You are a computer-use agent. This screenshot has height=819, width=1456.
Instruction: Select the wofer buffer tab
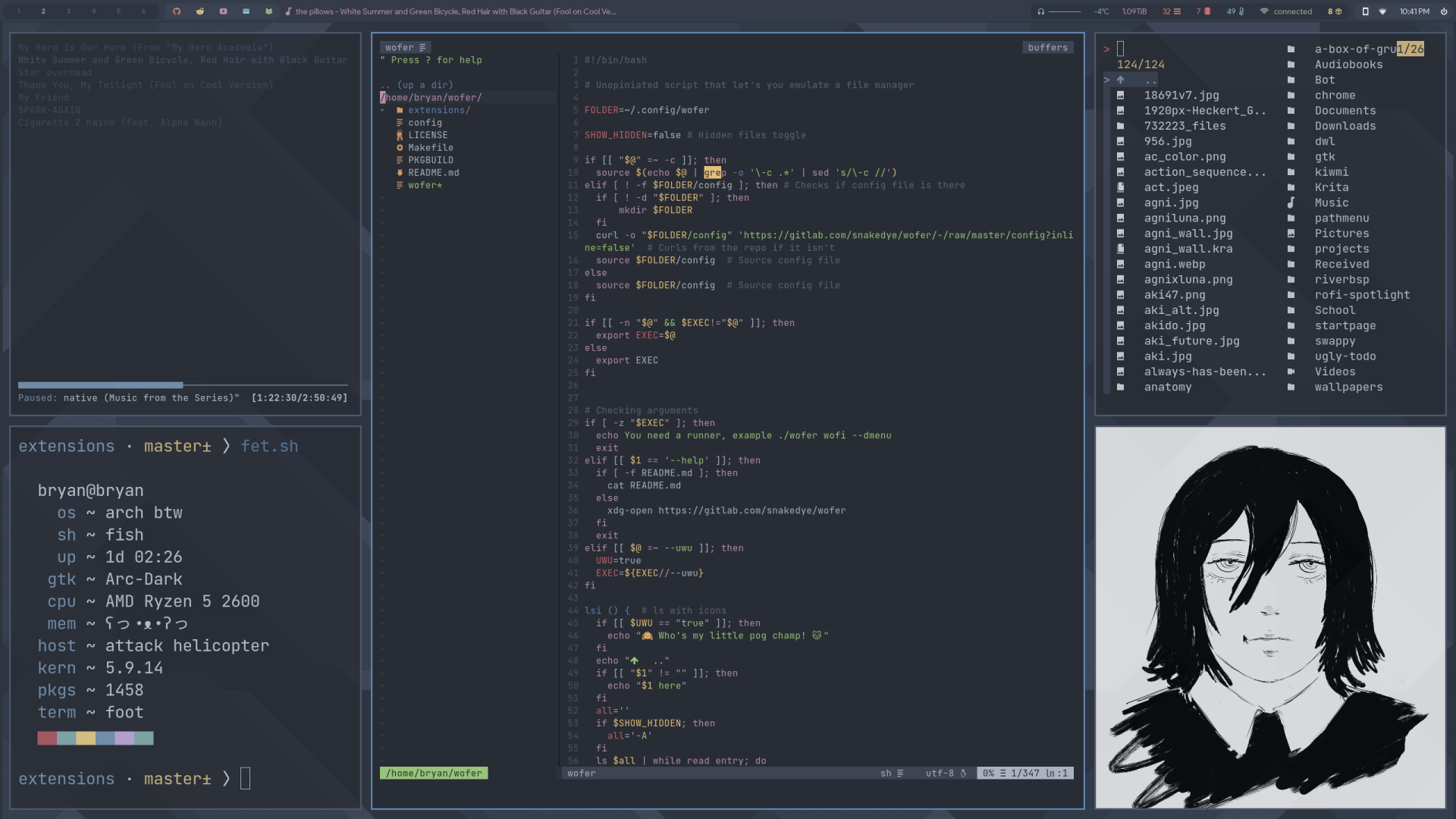pyautogui.click(x=404, y=47)
